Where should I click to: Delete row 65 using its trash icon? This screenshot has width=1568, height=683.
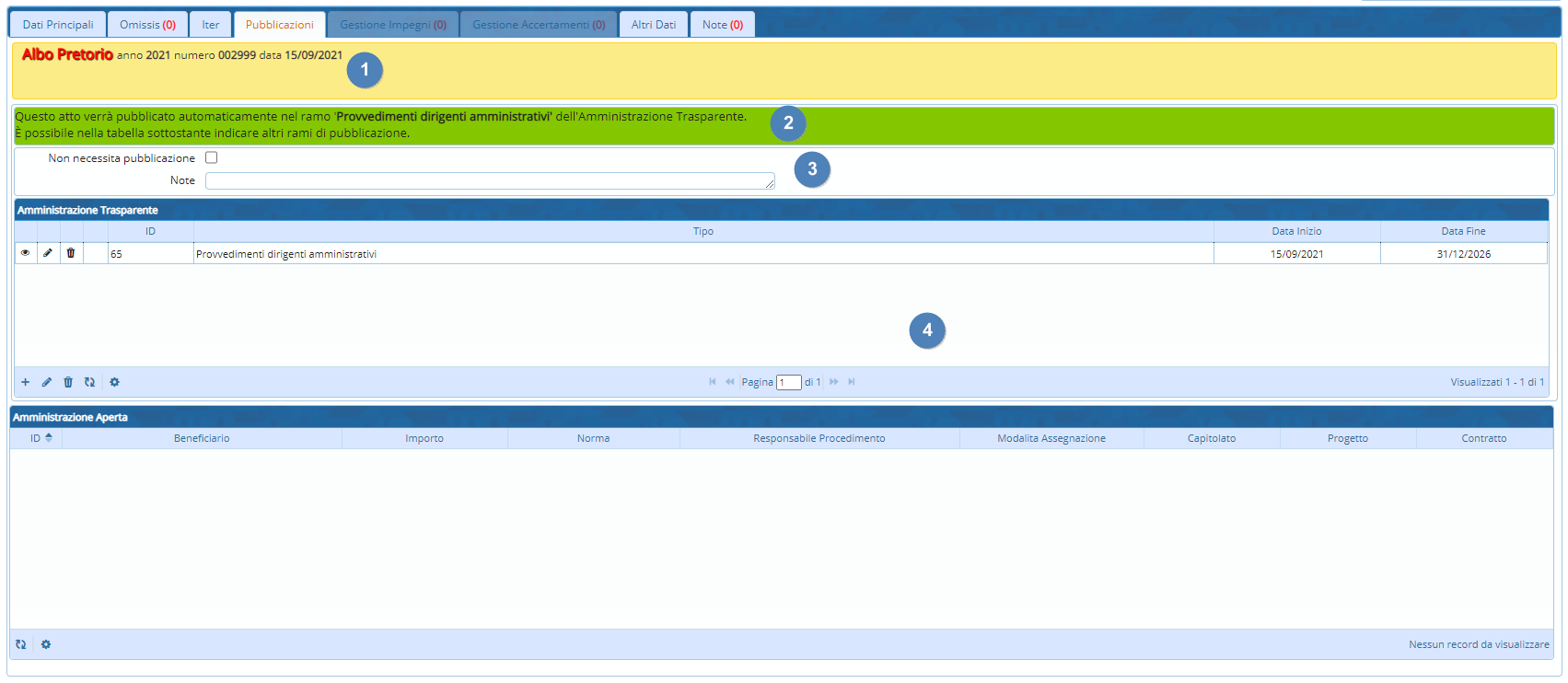[71, 253]
